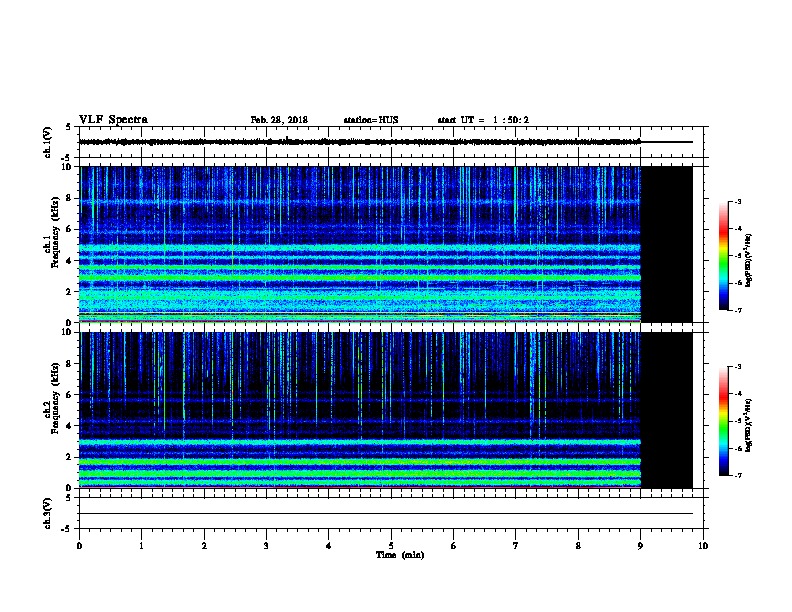Image resolution: width=792 pixels, height=612 pixels.
Task: Click time axis tick label "4"
Action: [329, 546]
